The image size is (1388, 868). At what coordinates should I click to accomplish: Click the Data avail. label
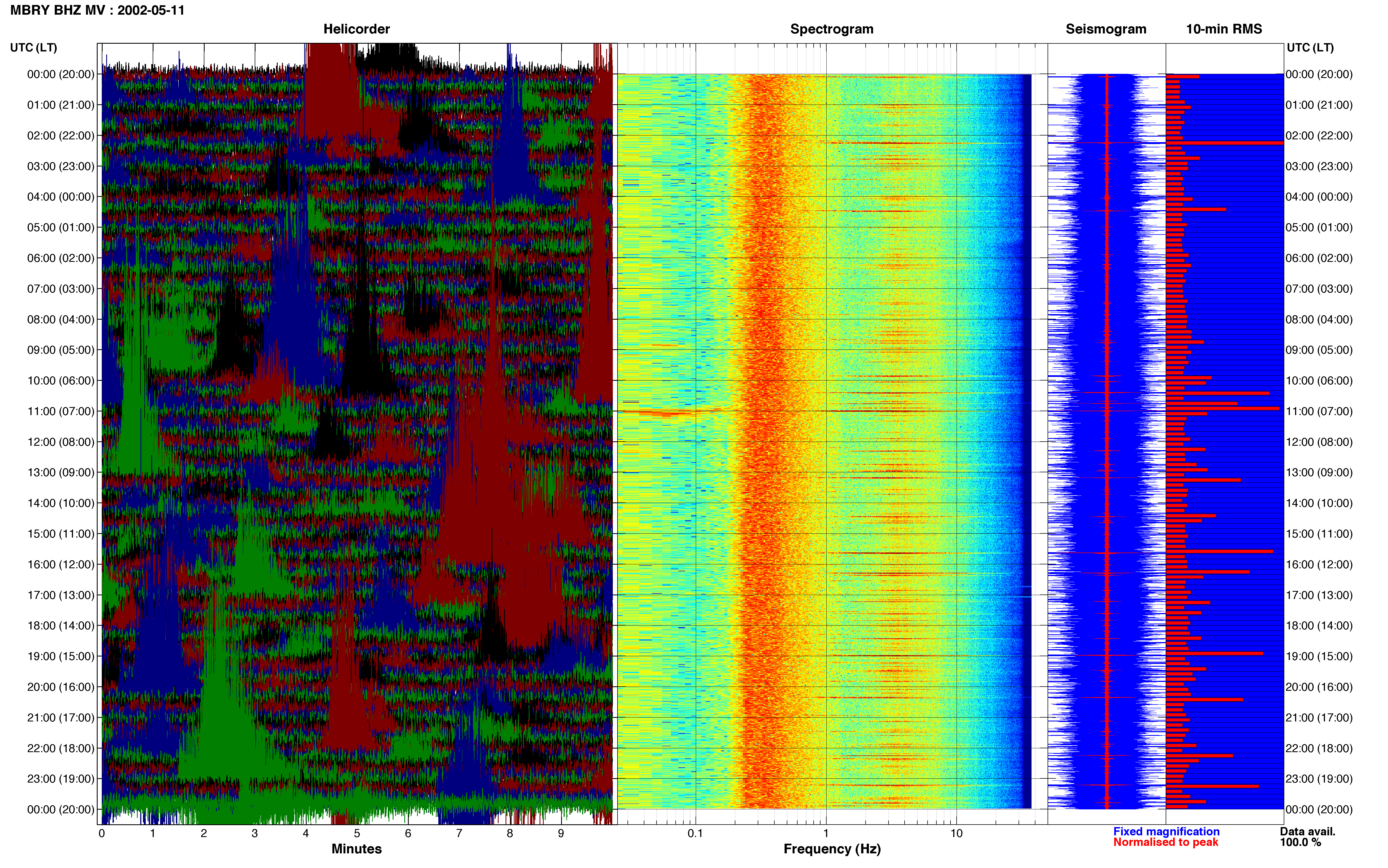tap(1307, 831)
